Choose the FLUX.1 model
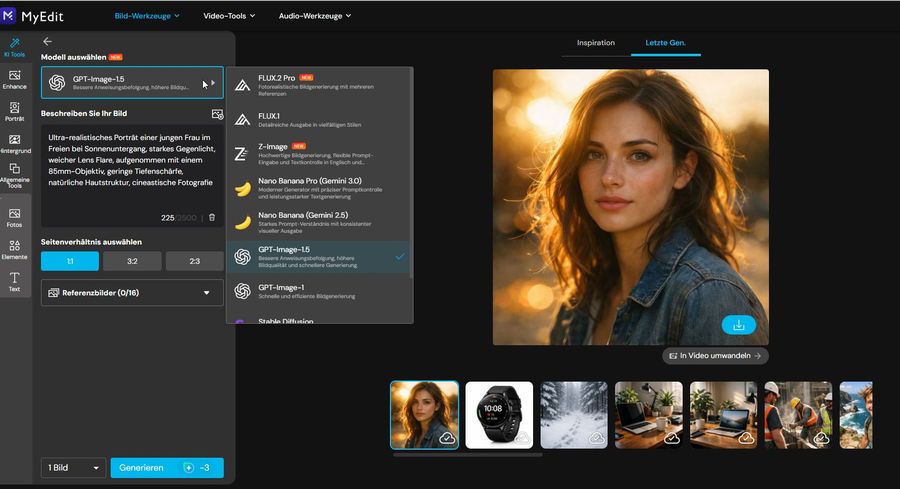 (319, 120)
